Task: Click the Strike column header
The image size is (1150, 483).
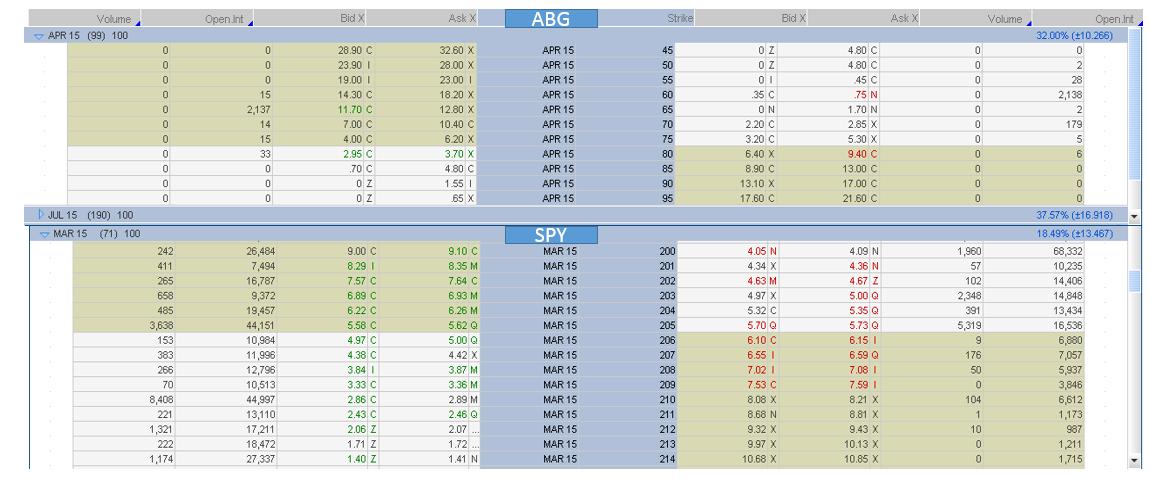Action: tap(680, 18)
